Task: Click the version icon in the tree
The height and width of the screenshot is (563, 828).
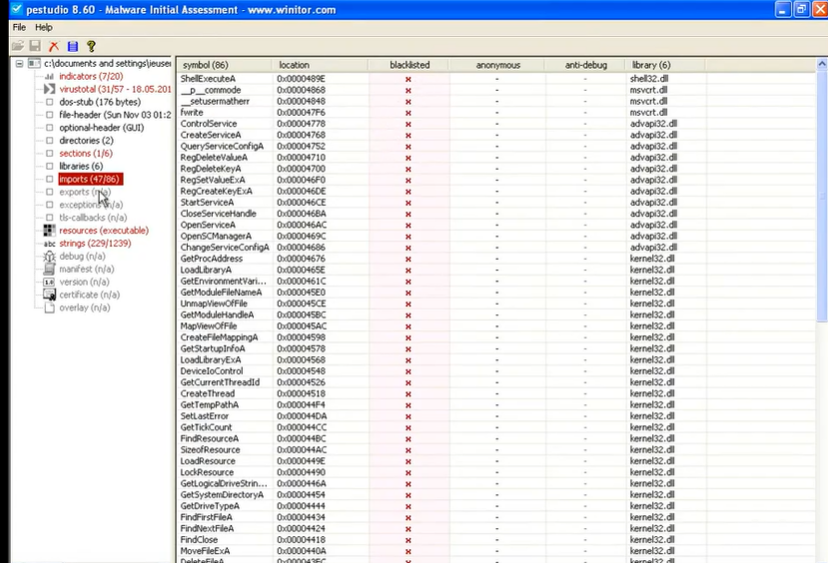Action: pyautogui.click(x=49, y=282)
